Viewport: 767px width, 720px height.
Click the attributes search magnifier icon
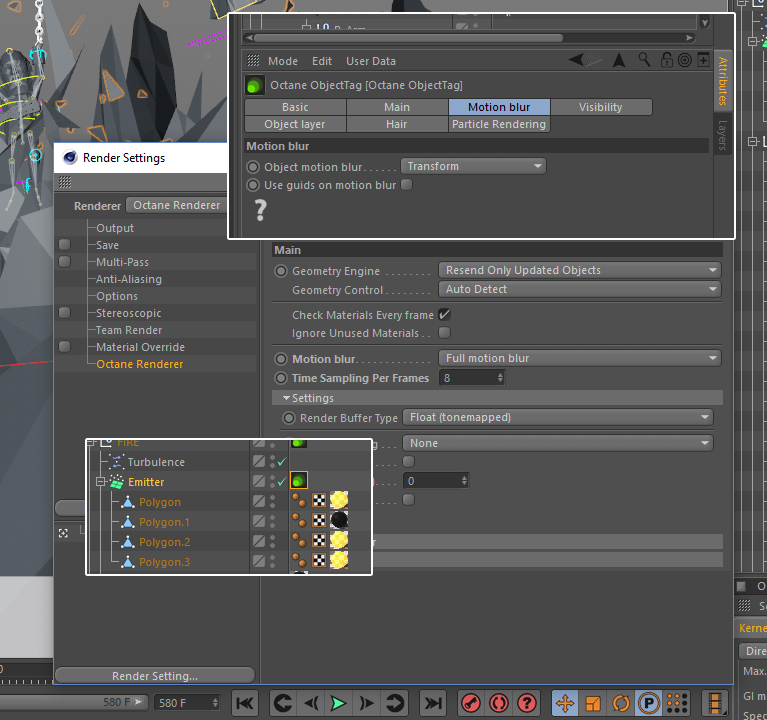644,60
